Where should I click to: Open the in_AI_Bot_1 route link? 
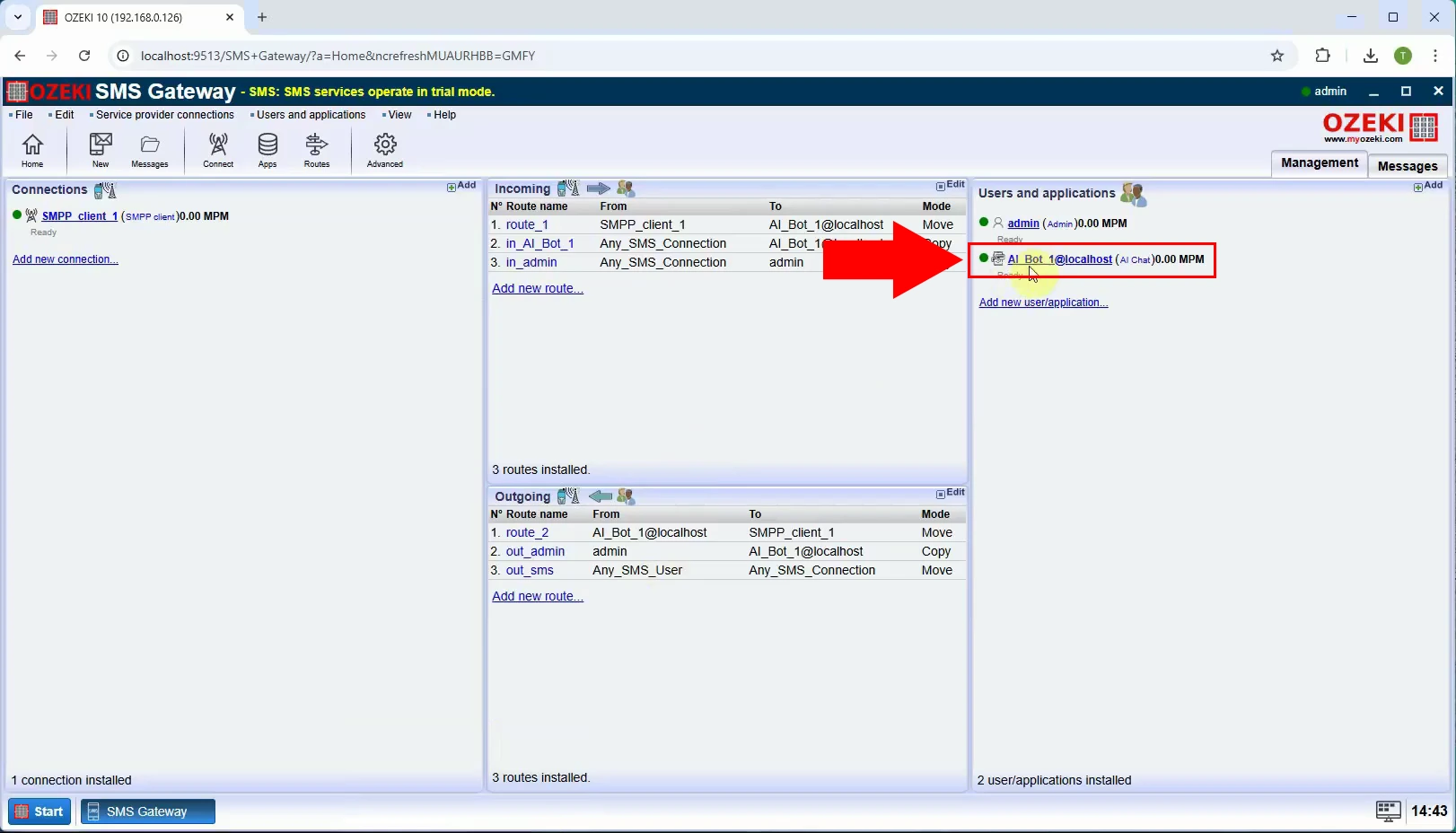[x=539, y=243]
